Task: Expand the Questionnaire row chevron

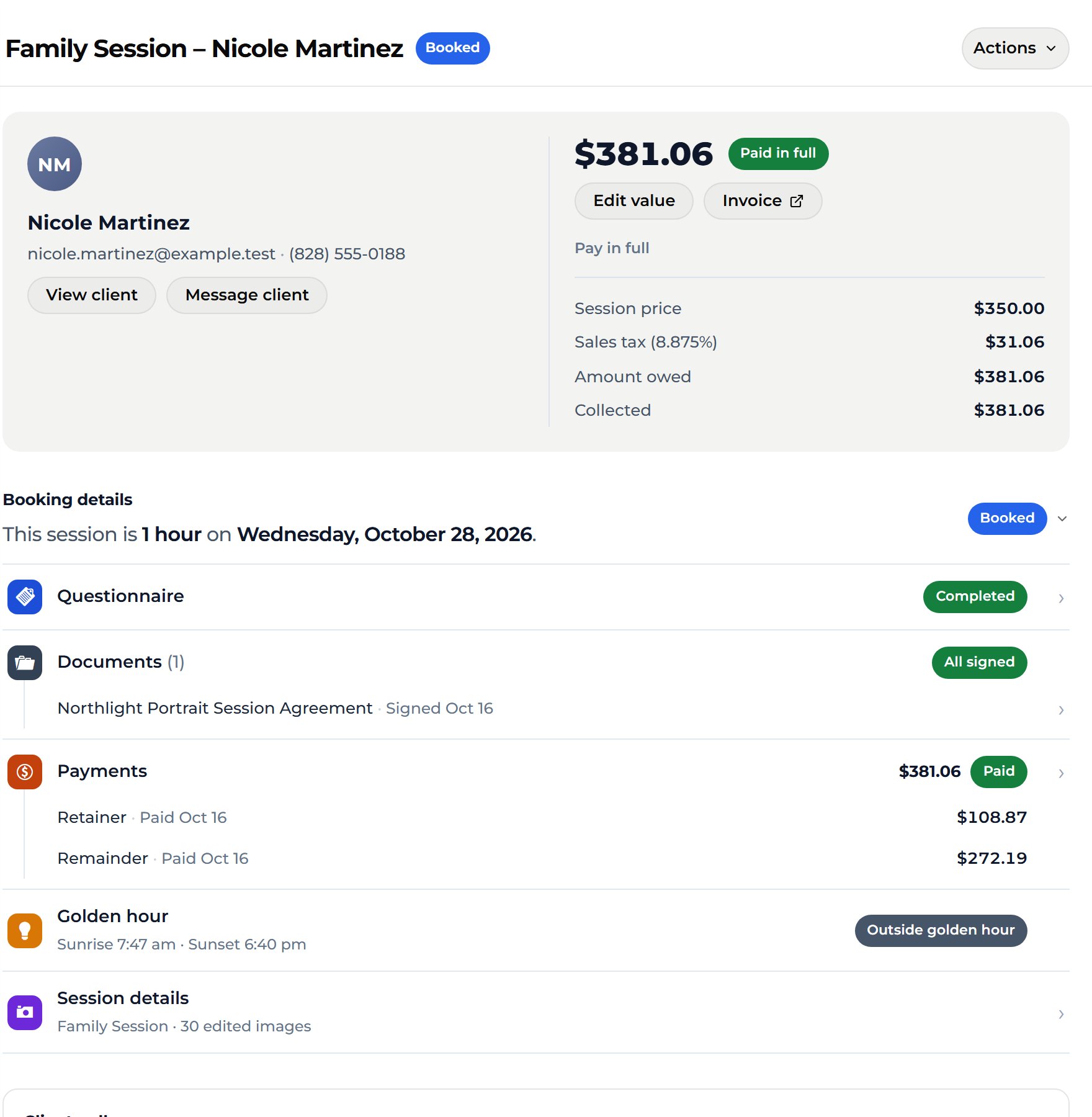Action: [1061, 598]
